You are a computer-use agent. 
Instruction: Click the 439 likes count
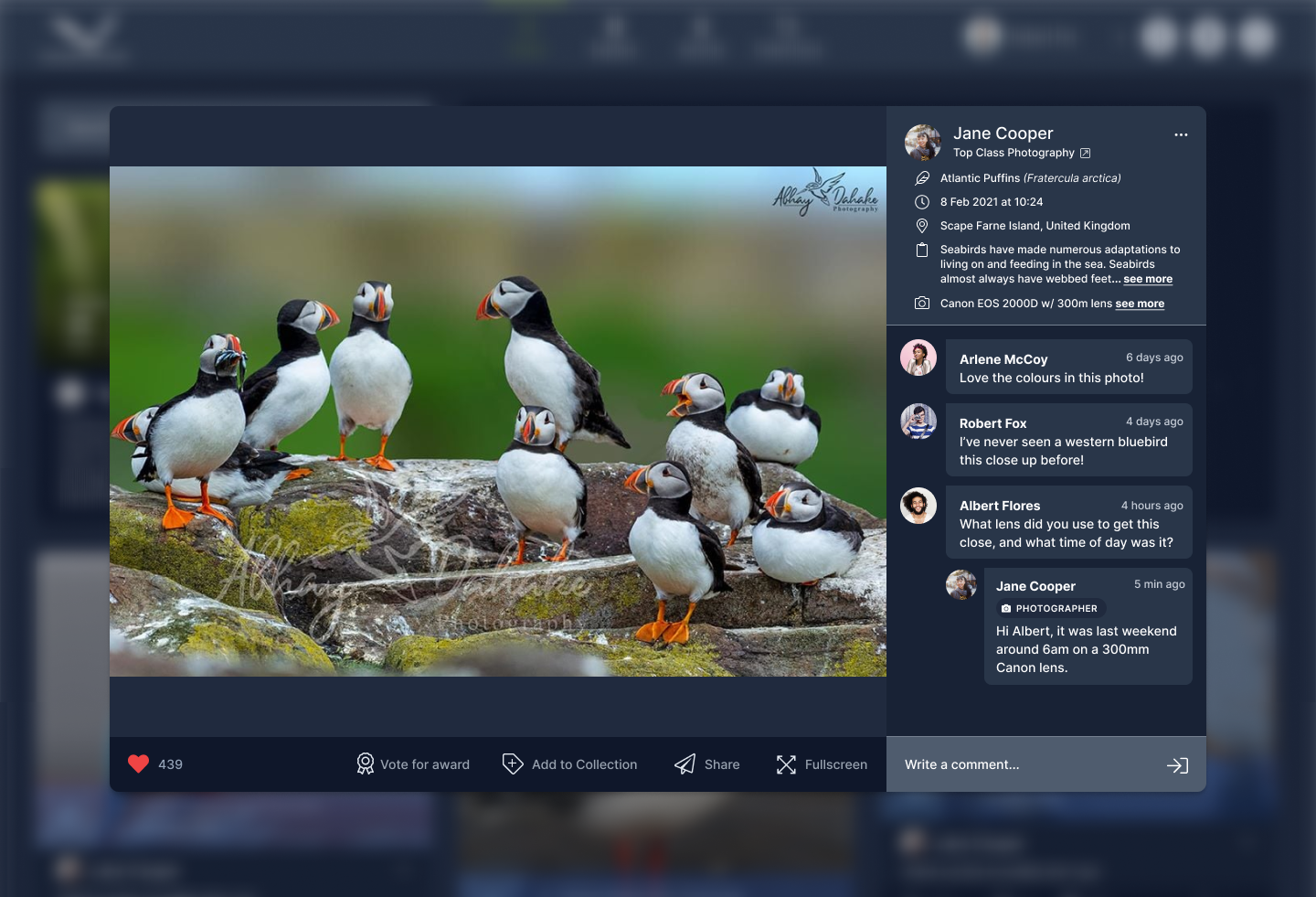click(x=171, y=764)
